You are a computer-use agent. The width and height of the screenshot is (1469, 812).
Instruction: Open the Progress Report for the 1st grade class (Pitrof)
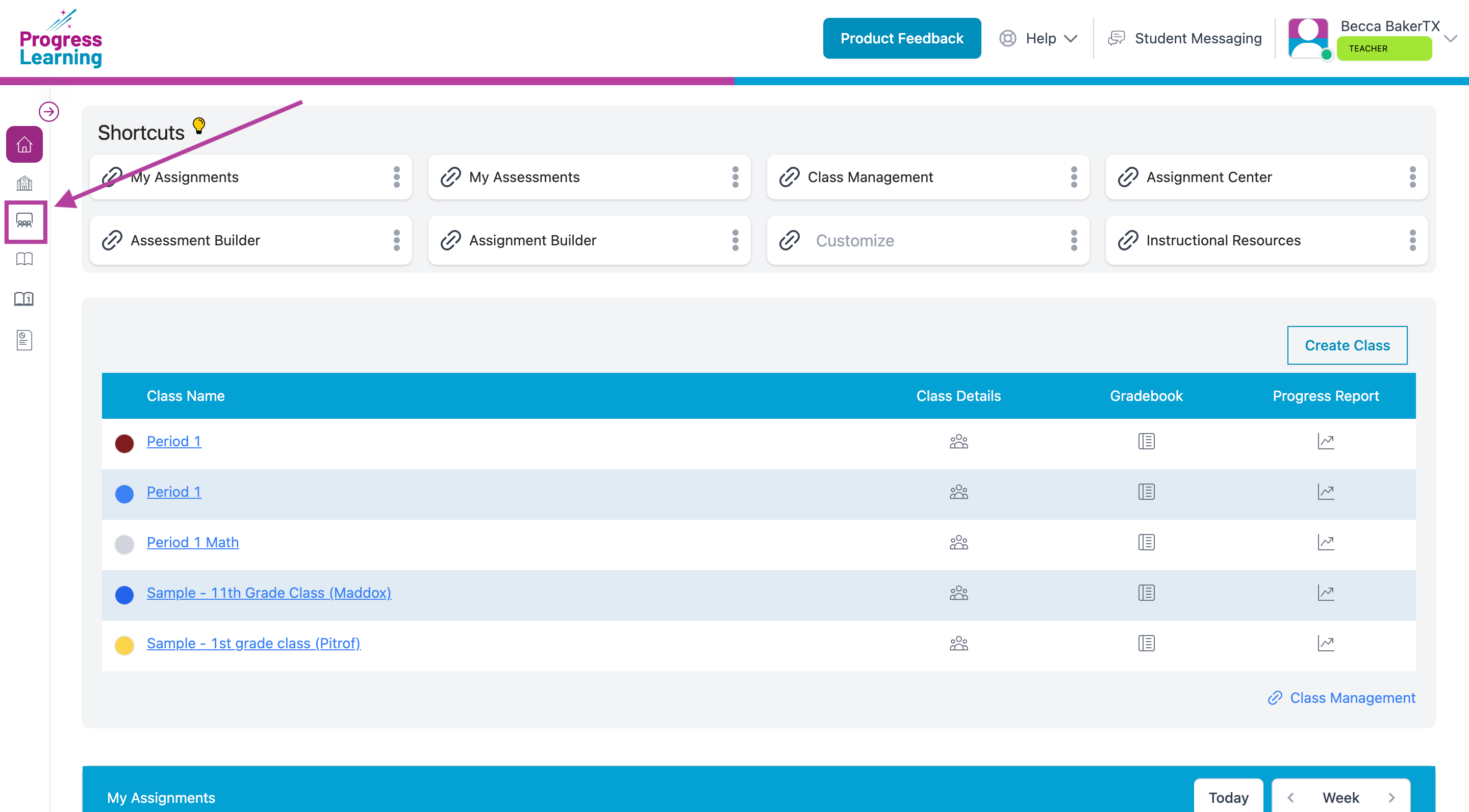1326,643
